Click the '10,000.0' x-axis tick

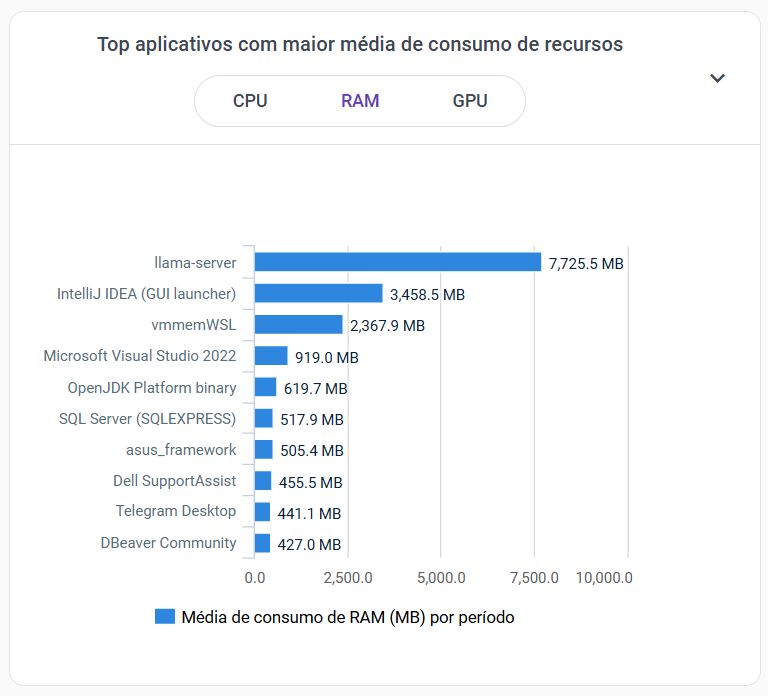click(604, 578)
